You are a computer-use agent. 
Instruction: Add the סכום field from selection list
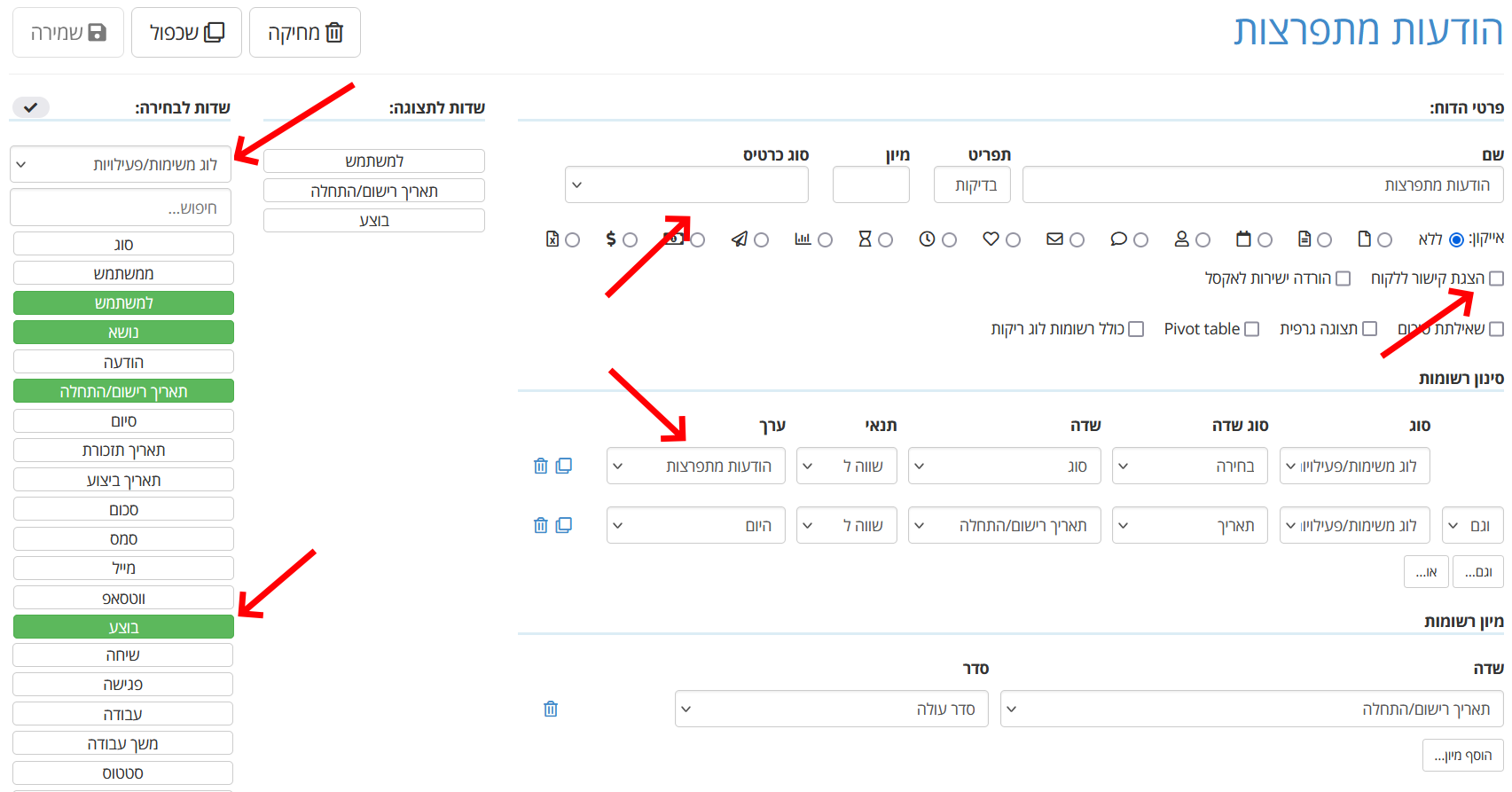coord(123,509)
